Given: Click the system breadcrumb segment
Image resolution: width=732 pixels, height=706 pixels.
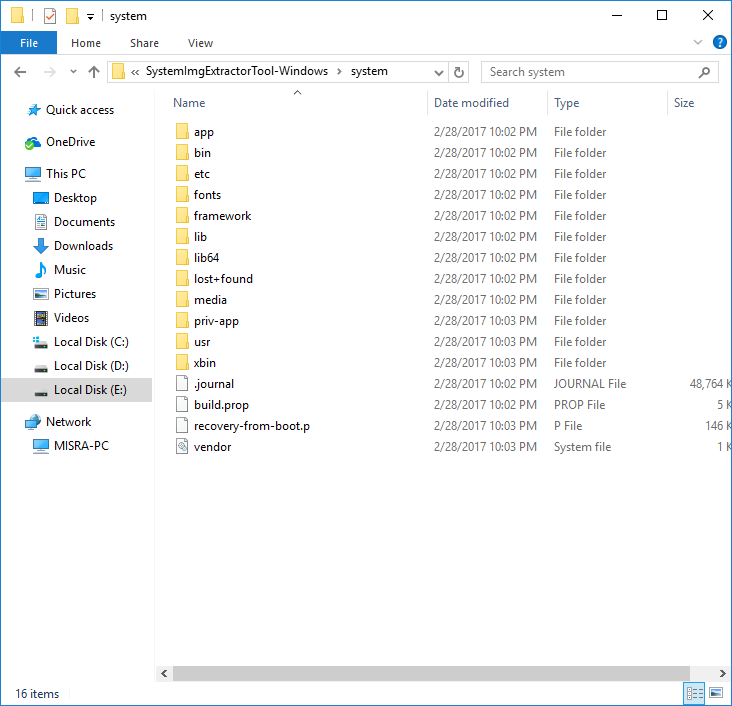Looking at the screenshot, I should point(369,71).
